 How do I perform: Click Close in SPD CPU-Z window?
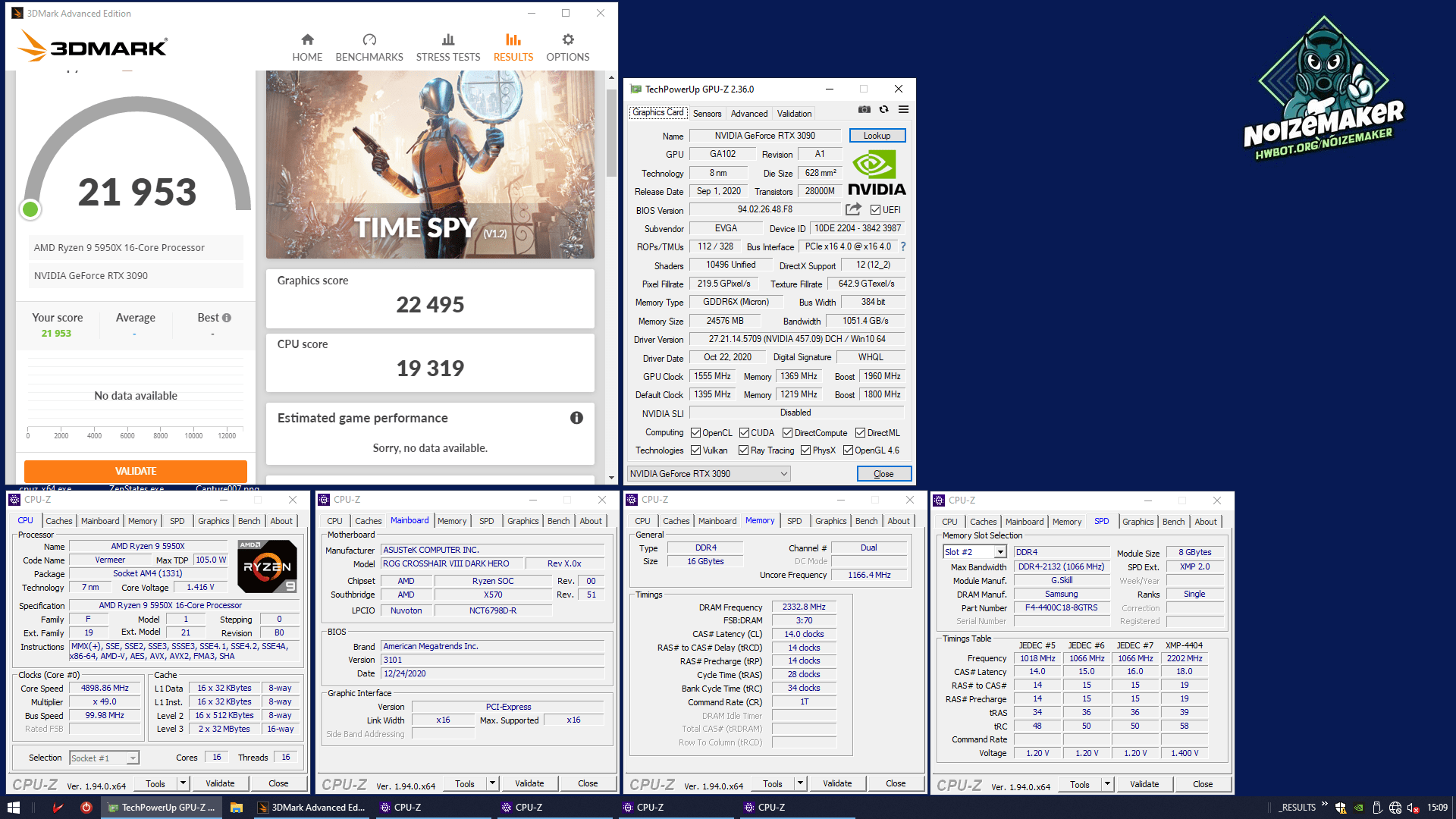(x=1203, y=784)
